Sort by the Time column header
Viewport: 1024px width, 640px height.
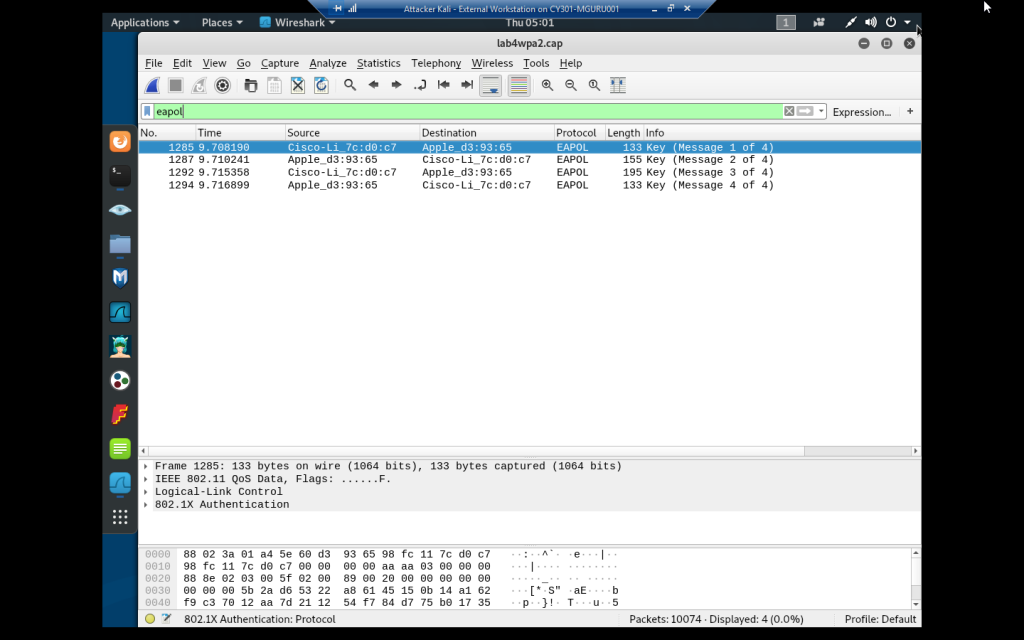(x=240, y=133)
